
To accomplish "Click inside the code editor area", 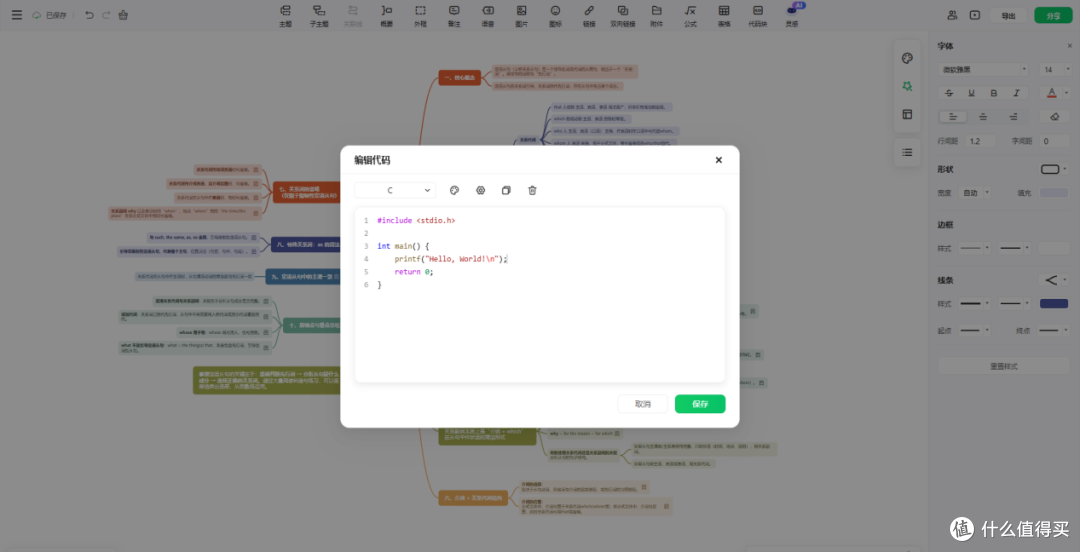I will tap(540, 294).
